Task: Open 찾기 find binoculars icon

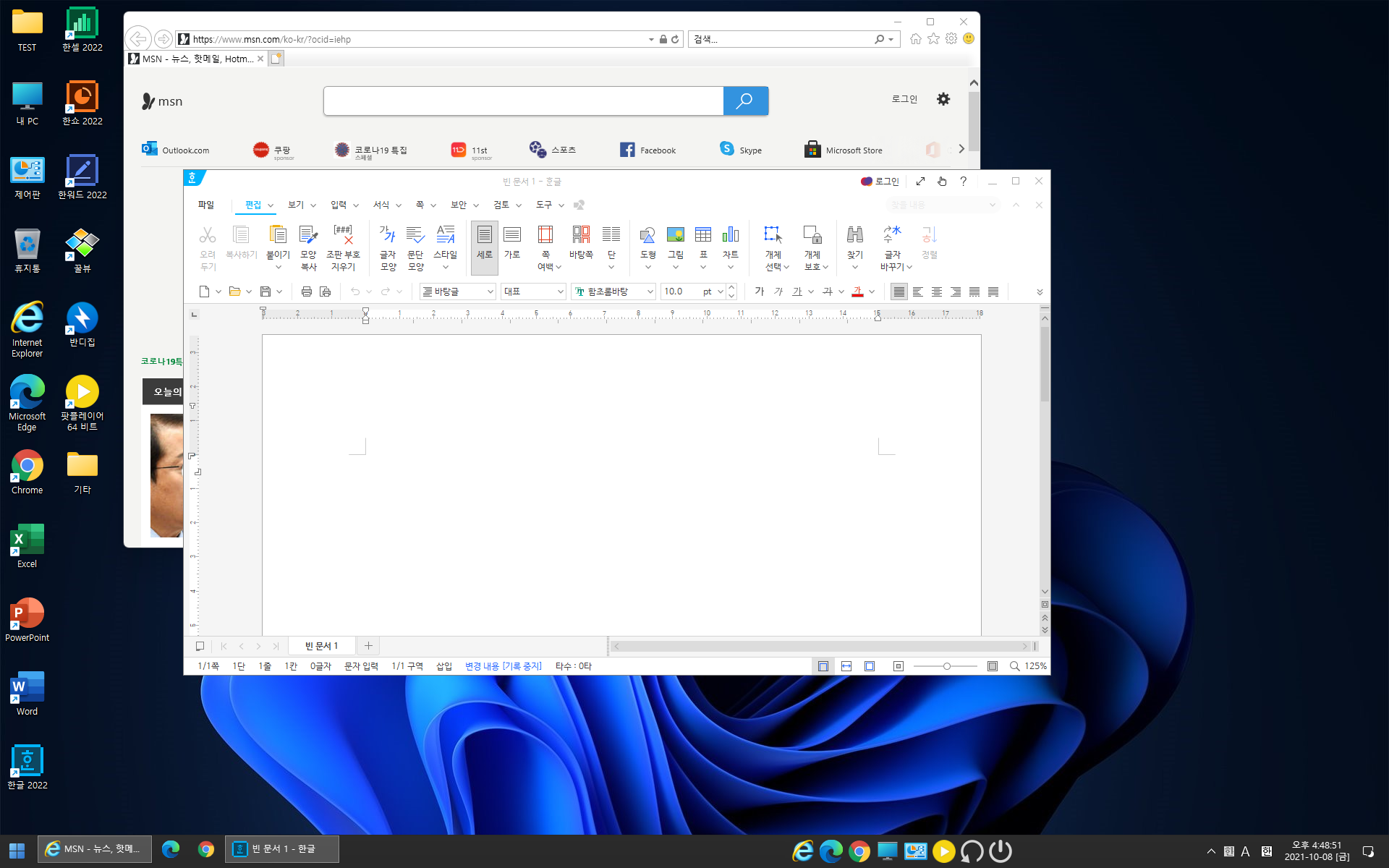Action: [855, 234]
